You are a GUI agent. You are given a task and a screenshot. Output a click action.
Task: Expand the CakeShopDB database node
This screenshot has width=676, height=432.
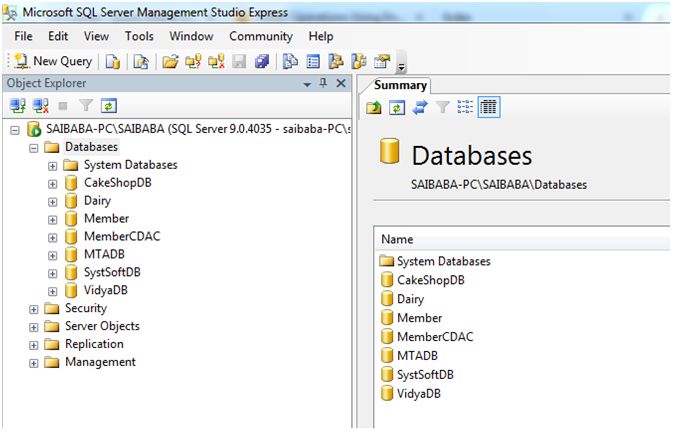tap(53, 184)
